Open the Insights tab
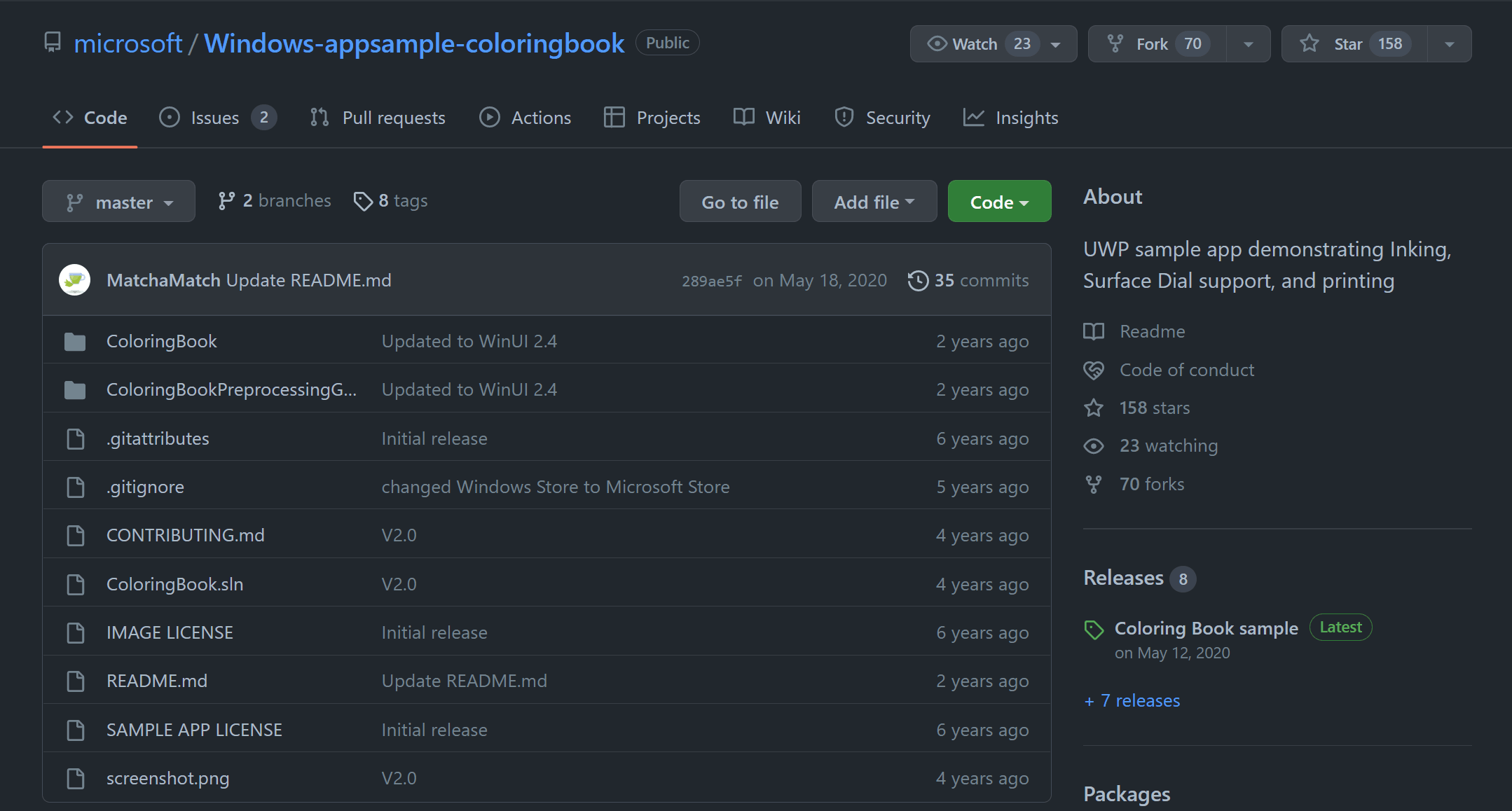Viewport: 1512px width, 811px height. (x=1026, y=118)
